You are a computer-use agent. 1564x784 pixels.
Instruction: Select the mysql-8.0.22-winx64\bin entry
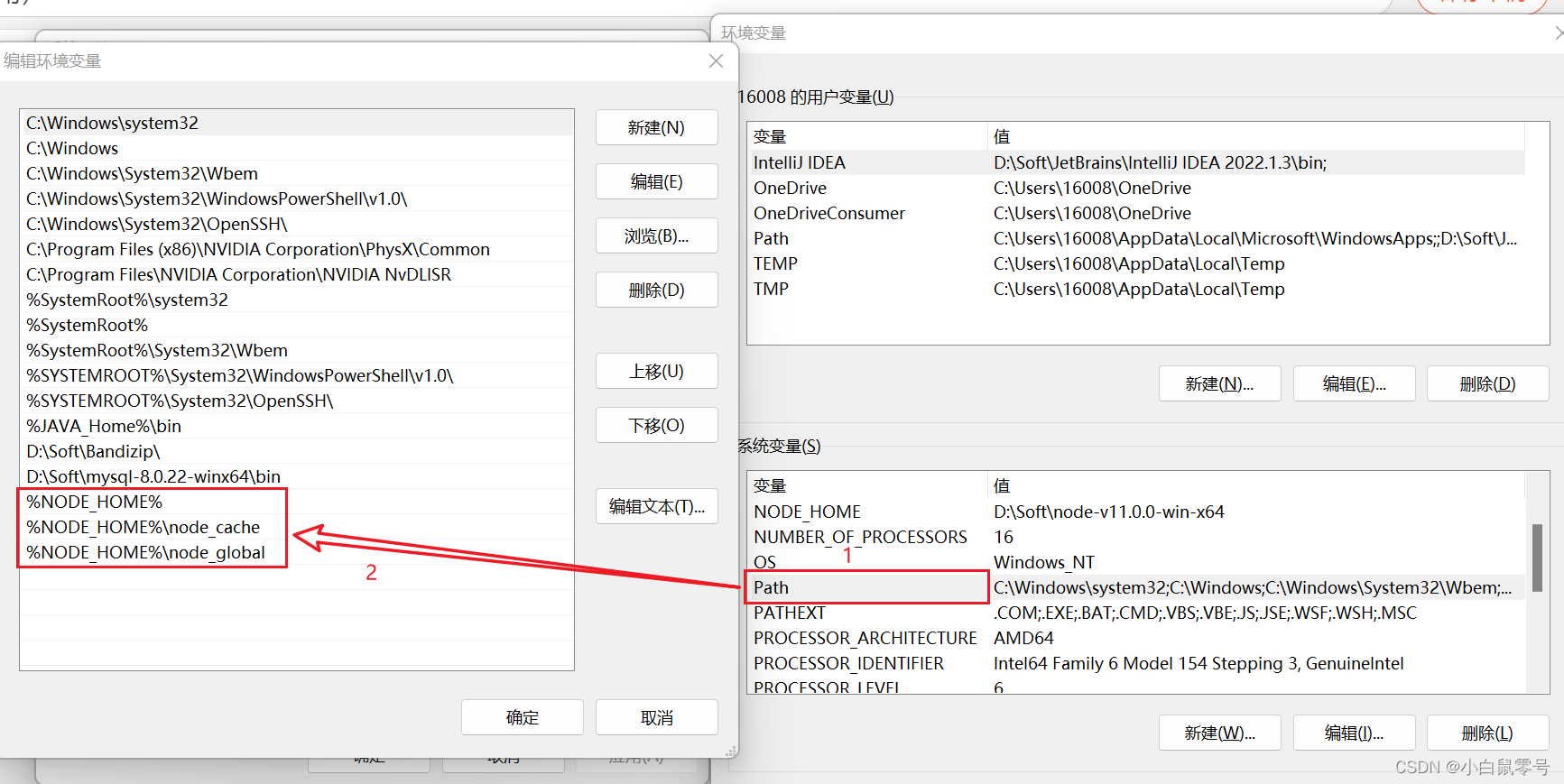click(297, 476)
